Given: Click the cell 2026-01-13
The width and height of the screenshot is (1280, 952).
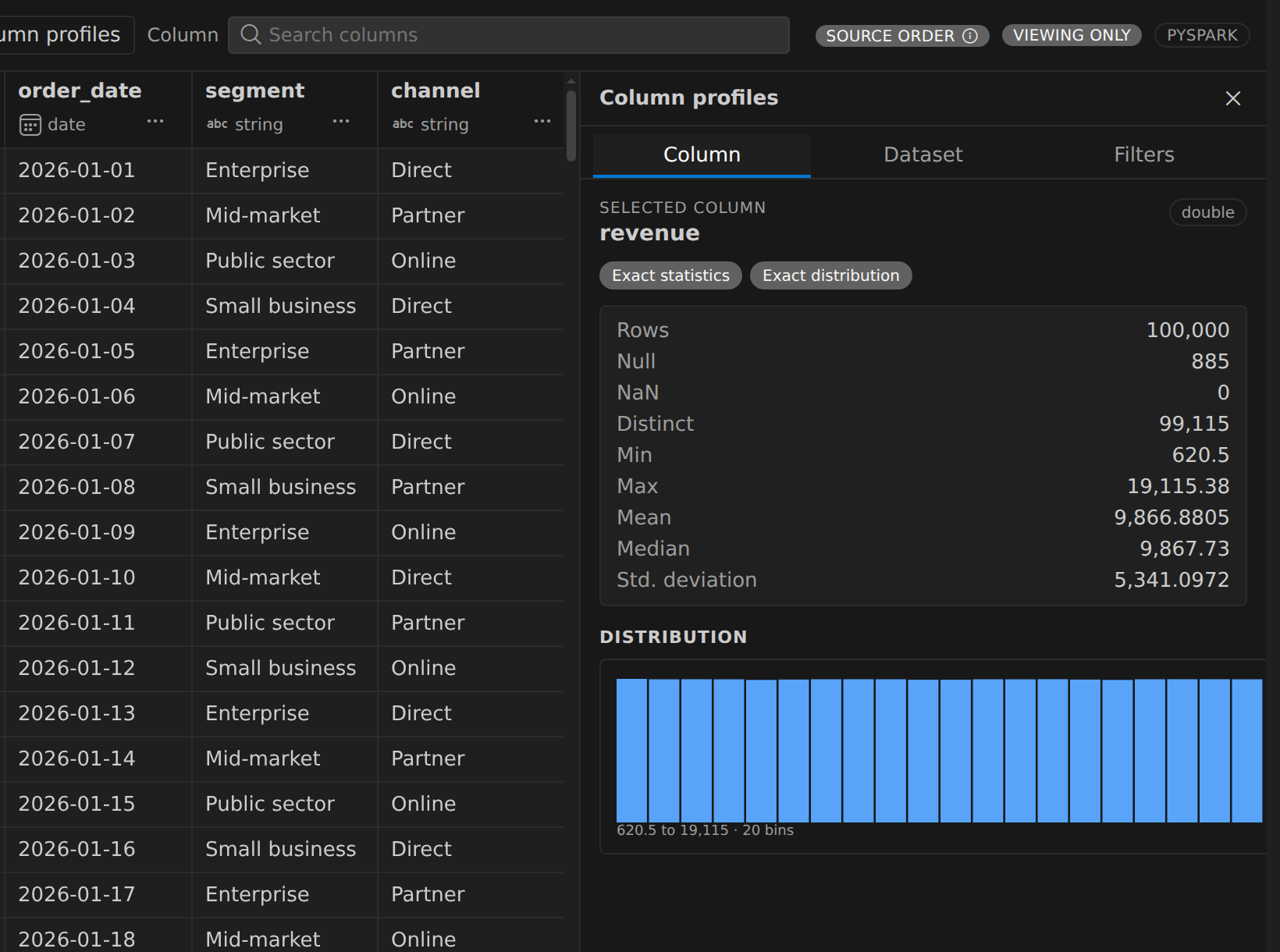Looking at the screenshot, I should coord(98,713).
